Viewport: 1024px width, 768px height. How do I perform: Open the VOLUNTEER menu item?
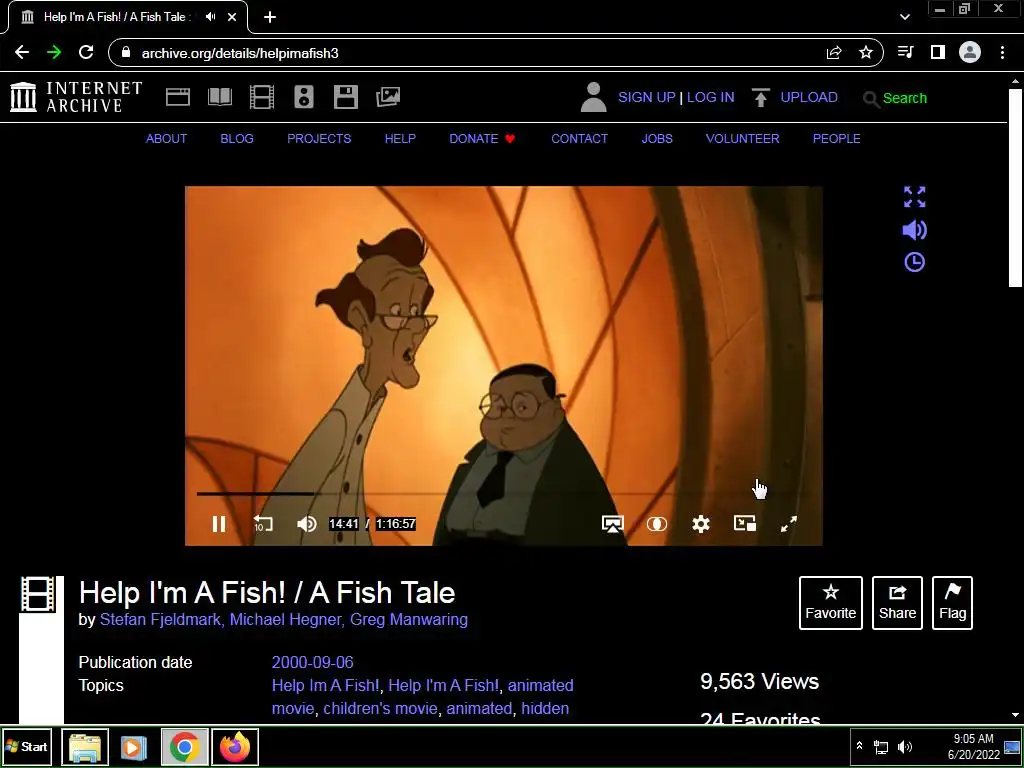(x=743, y=138)
